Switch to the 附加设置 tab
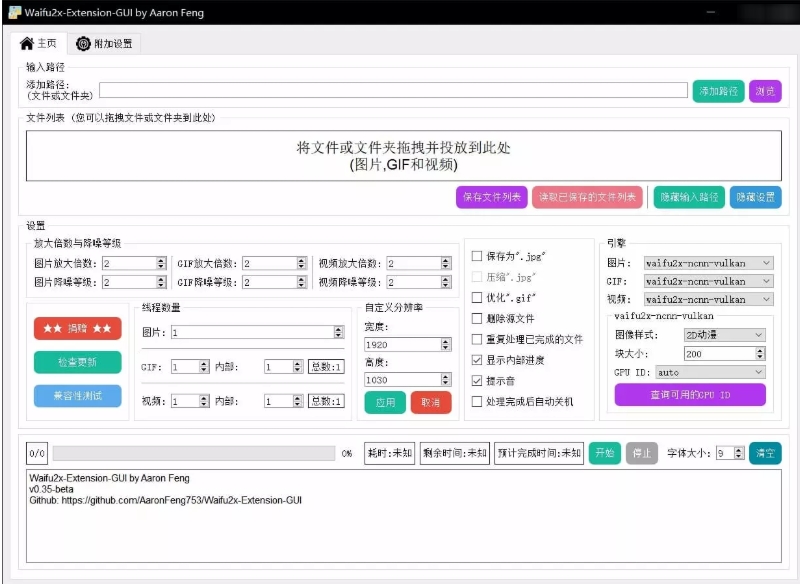This screenshot has height=584, width=800. point(104,44)
